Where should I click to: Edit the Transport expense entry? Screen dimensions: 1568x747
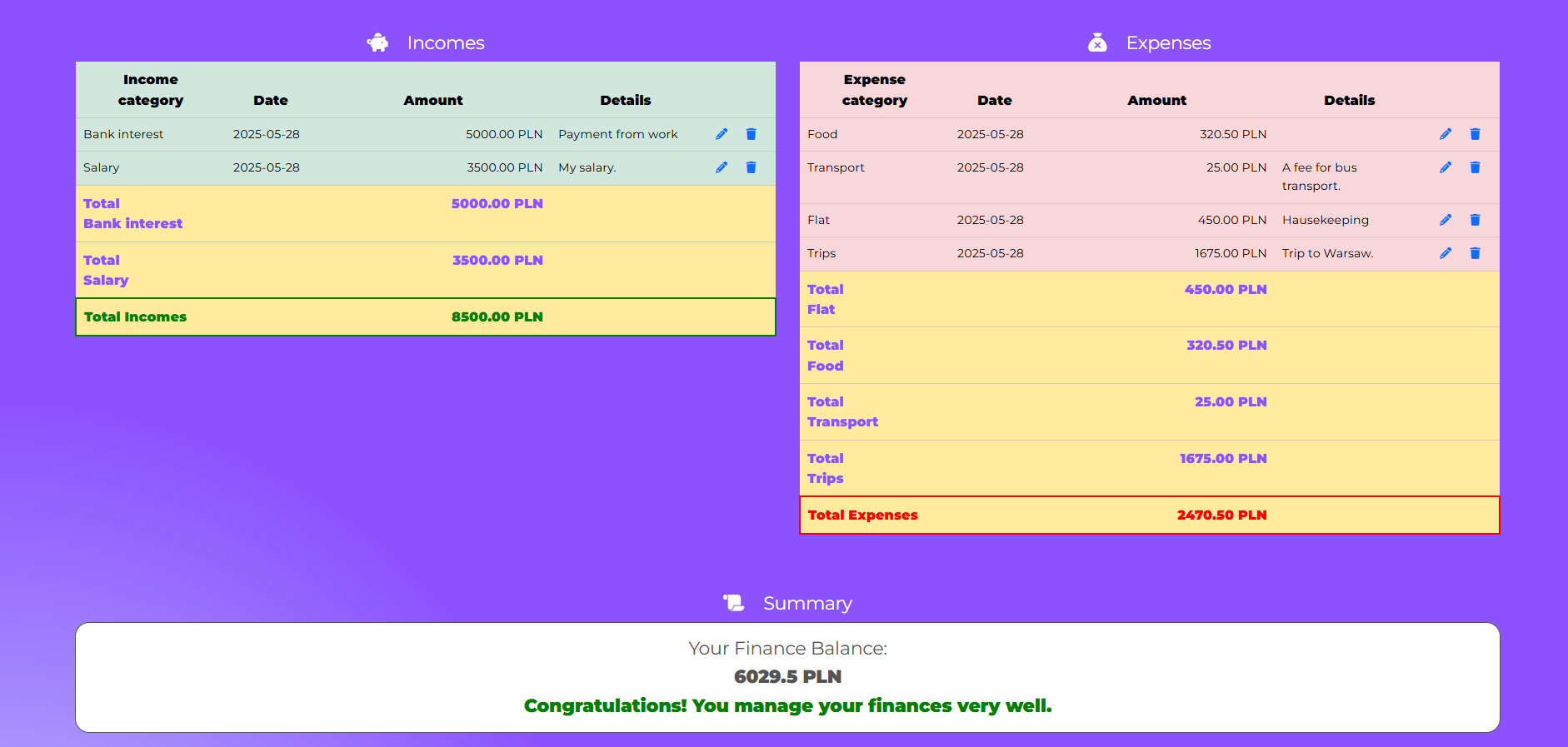[x=1446, y=167]
